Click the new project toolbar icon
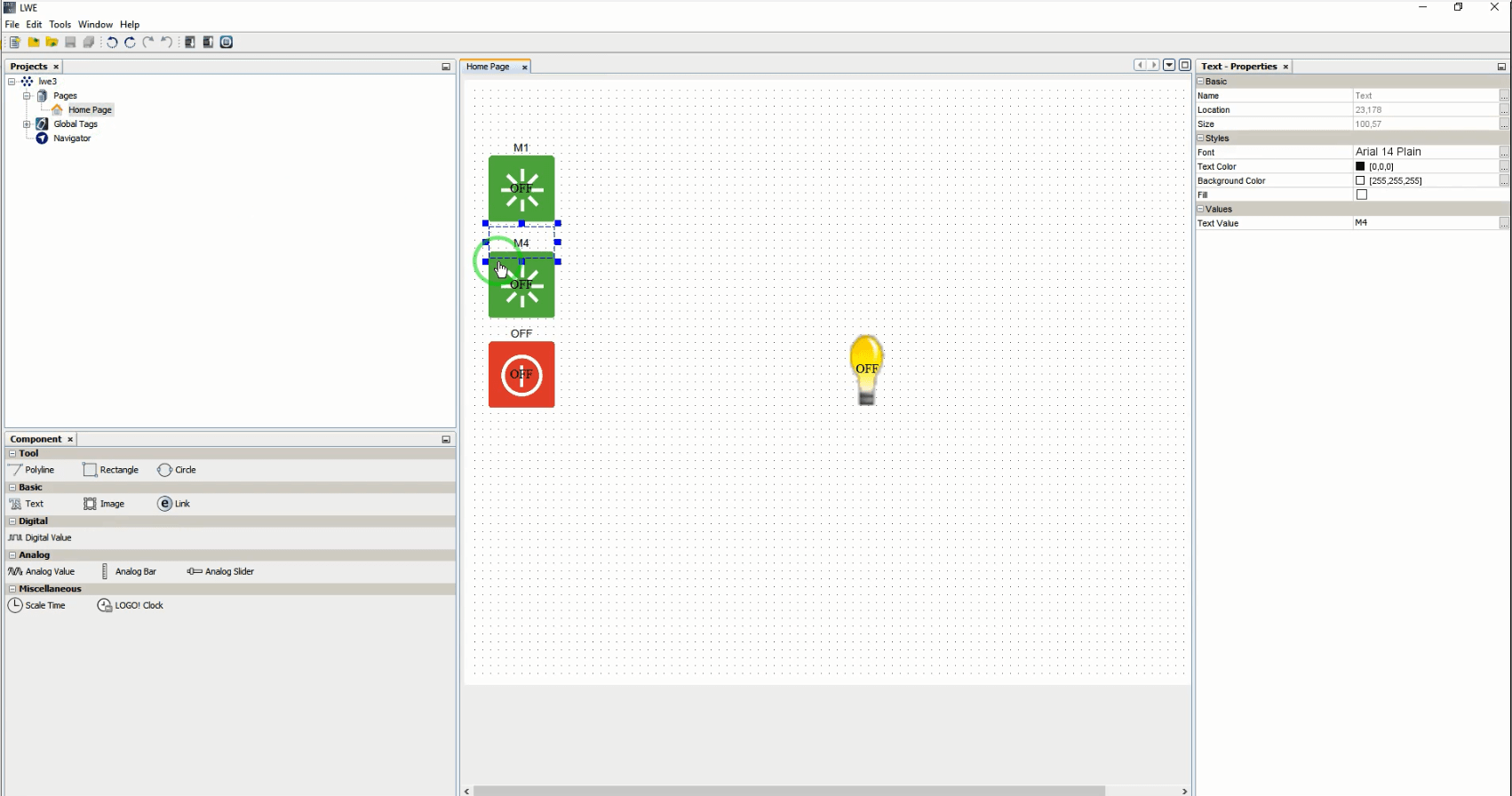Viewport: 1512px width, 796px height. tap(15, 43)
